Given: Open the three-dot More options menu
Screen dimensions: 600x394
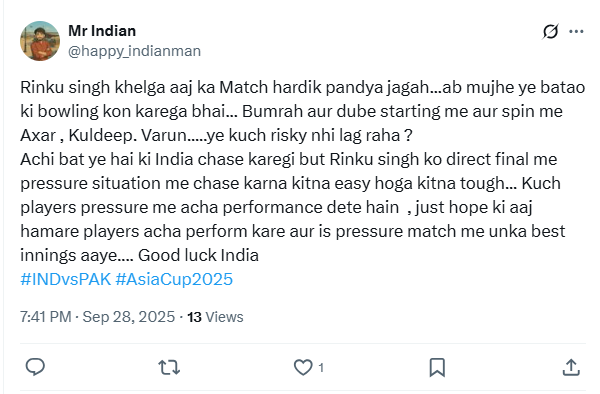Looking at the screenshot, I should click(576, 31).
